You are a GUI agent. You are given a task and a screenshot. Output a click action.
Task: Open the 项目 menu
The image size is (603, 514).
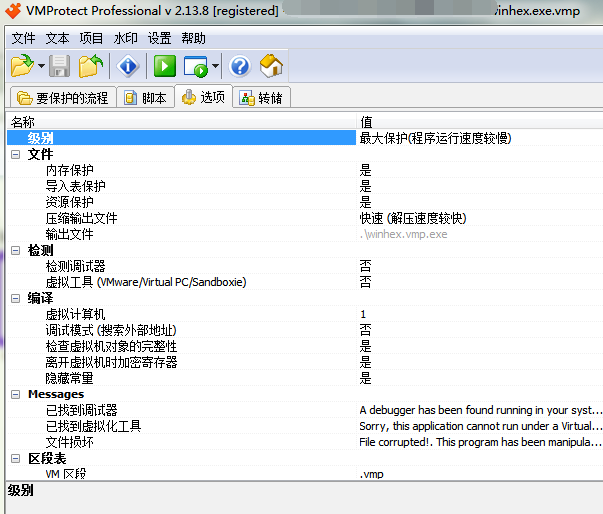[x=91, y=38]
